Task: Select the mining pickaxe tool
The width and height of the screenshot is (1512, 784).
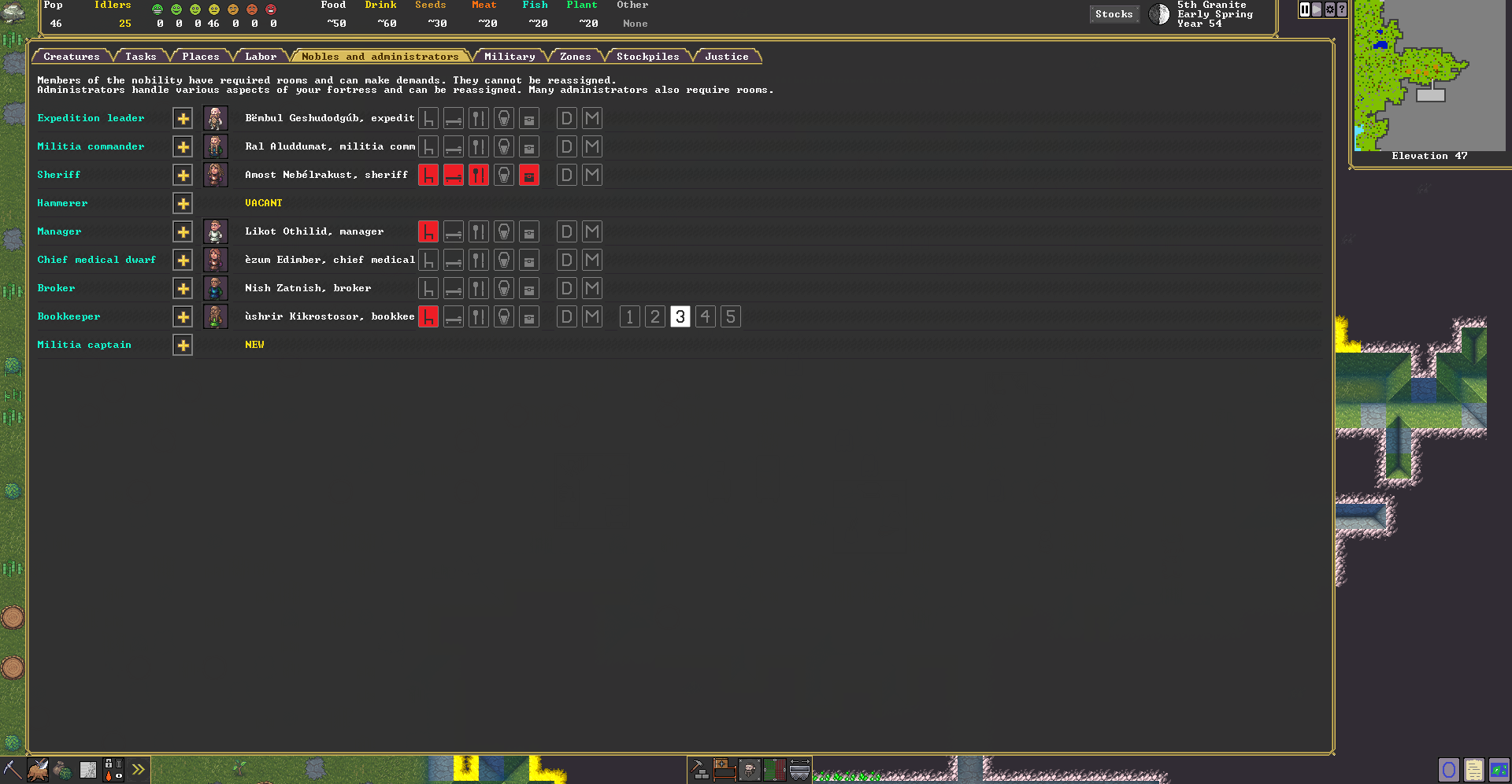Action: click(x=13, y=769)
